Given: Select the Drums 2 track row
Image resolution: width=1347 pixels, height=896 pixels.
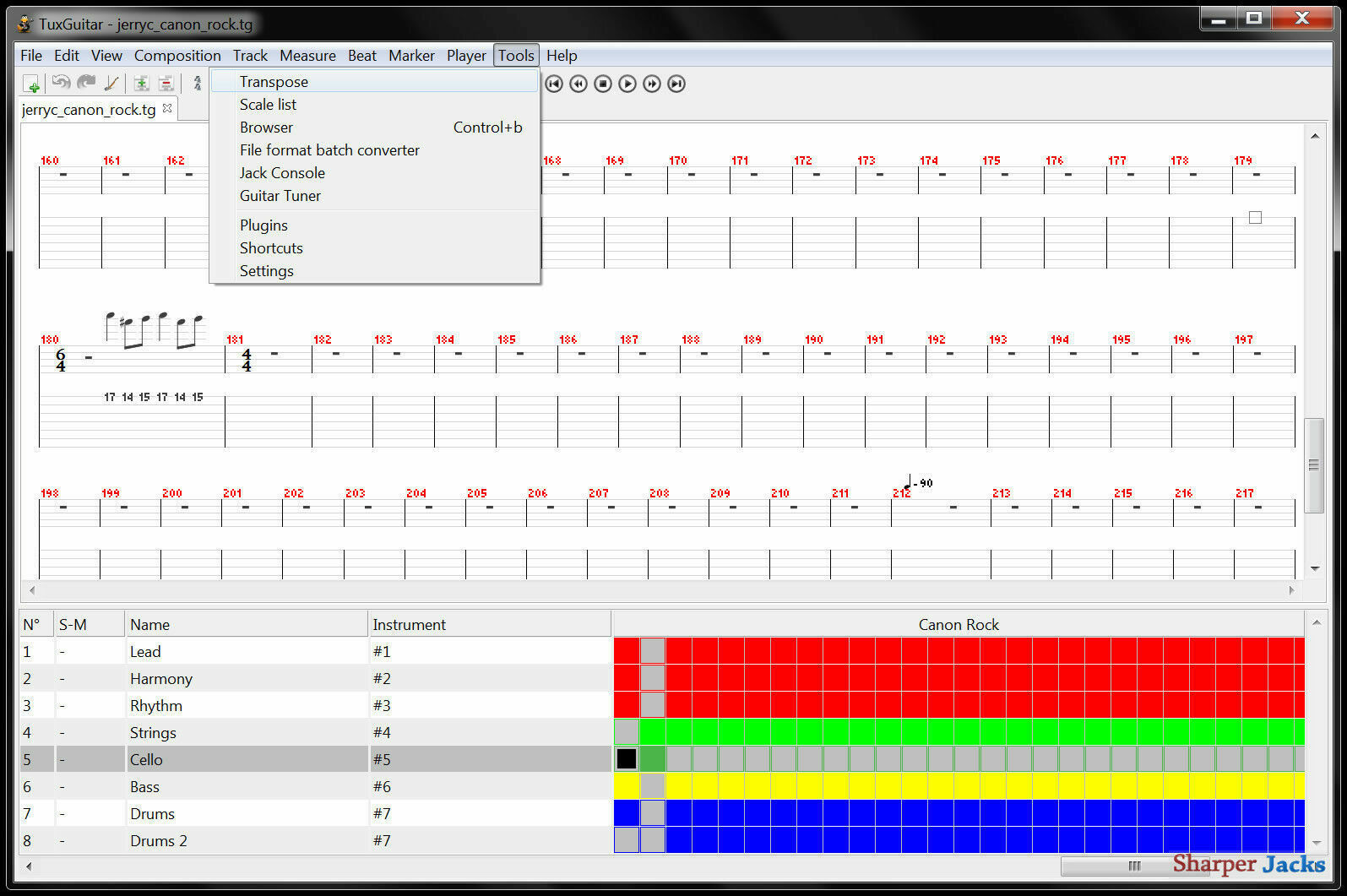Looking at the screenshot, I should click(315, 840).
